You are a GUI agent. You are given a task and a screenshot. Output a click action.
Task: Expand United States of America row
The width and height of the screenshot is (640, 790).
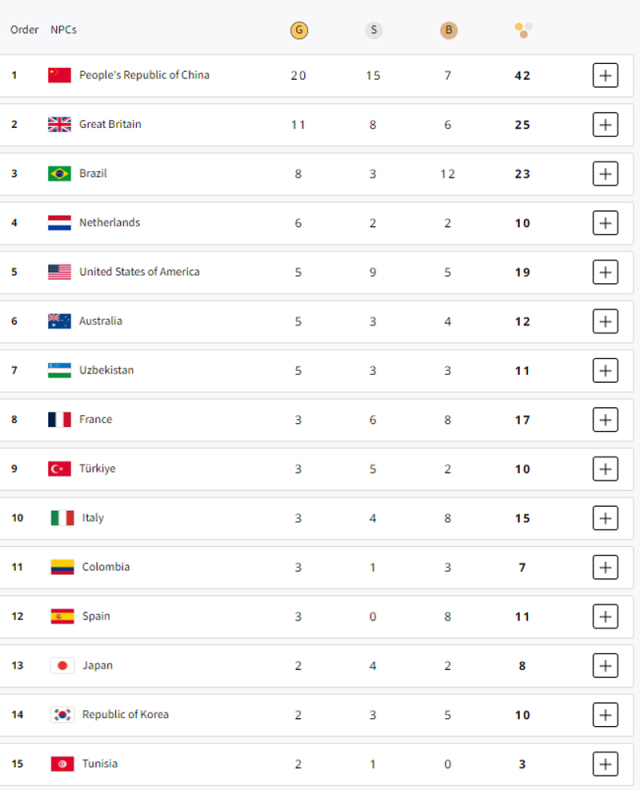(x=605, y=272)
